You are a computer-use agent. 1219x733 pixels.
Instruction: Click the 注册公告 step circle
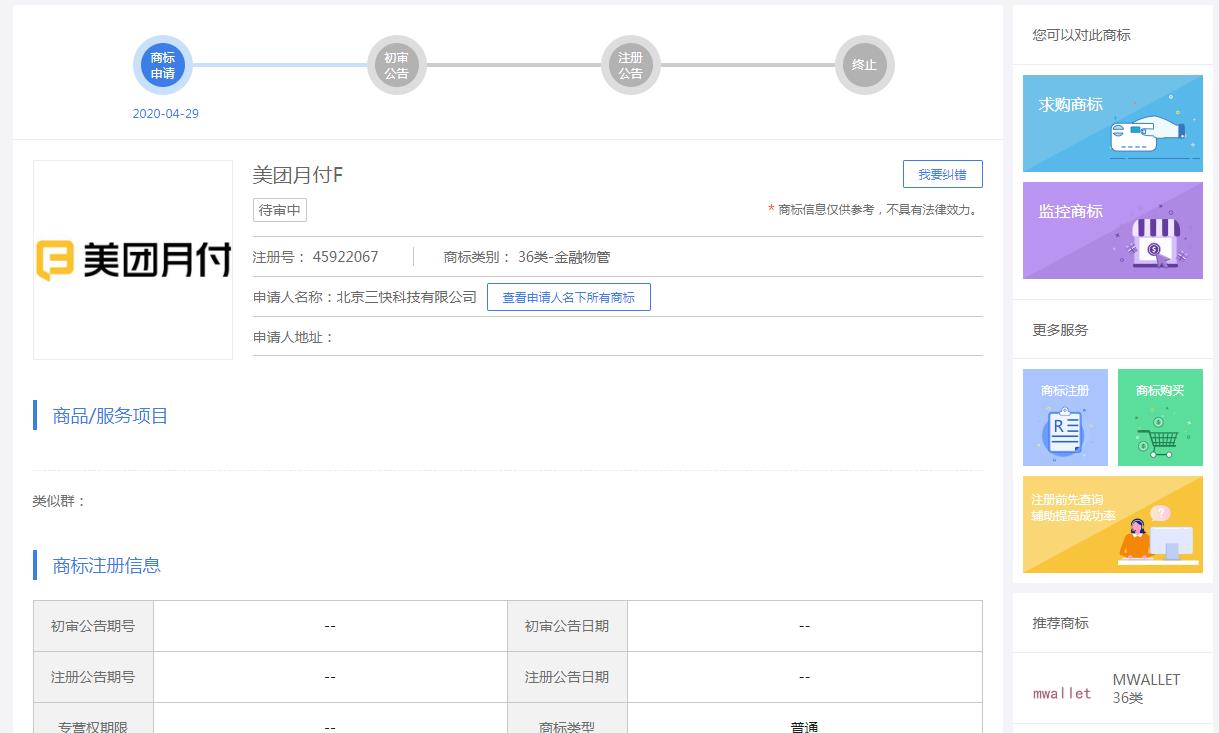click(630, 65)
